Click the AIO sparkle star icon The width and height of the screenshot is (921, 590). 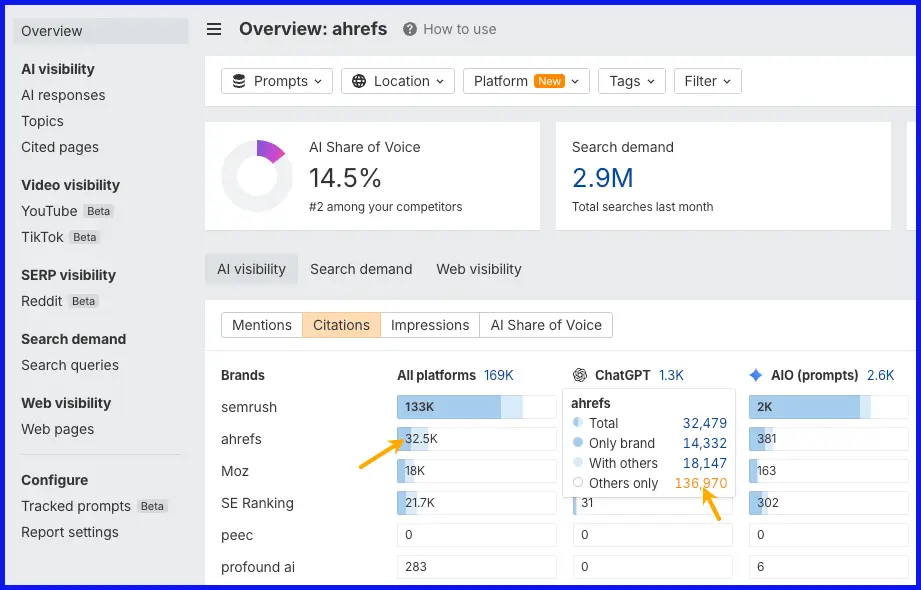[x=756, y=375]
